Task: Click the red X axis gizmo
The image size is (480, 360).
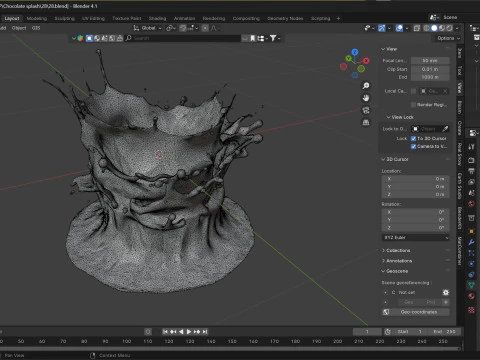Action: (366, 61)
